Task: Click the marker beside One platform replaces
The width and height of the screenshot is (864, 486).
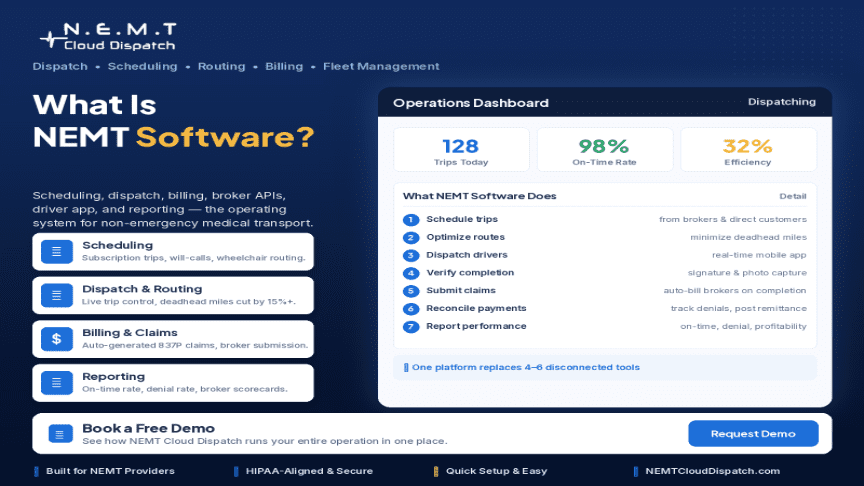Action: click(x=406, y=368)
